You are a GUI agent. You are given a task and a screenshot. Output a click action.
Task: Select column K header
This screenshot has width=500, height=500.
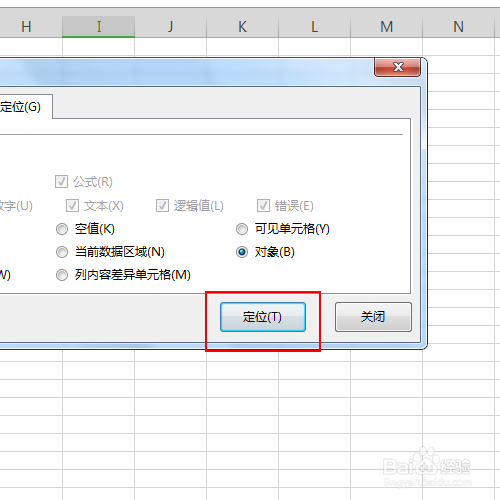[x=243, y=27]
